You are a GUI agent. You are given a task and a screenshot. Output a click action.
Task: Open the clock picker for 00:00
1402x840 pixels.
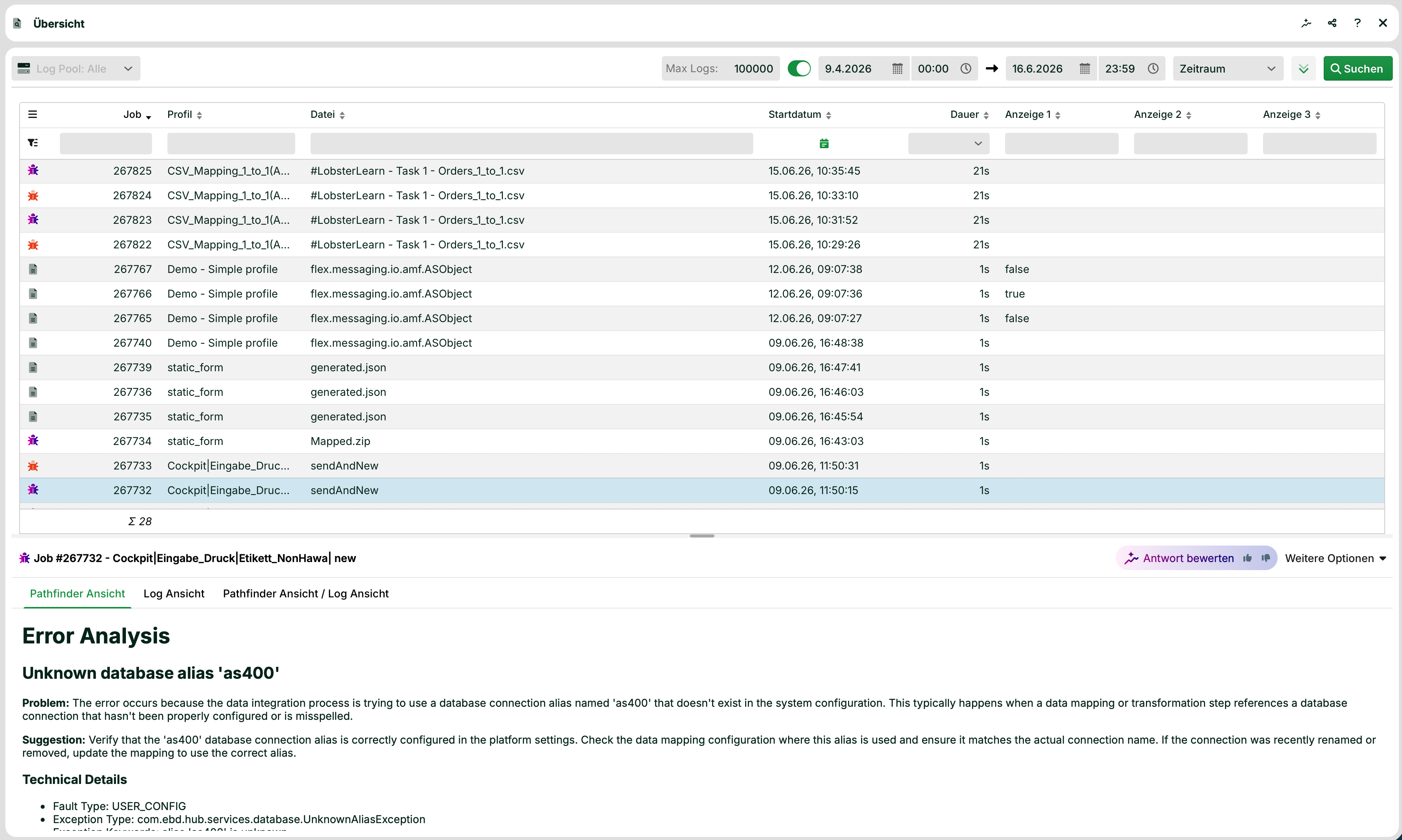(966, 68)
